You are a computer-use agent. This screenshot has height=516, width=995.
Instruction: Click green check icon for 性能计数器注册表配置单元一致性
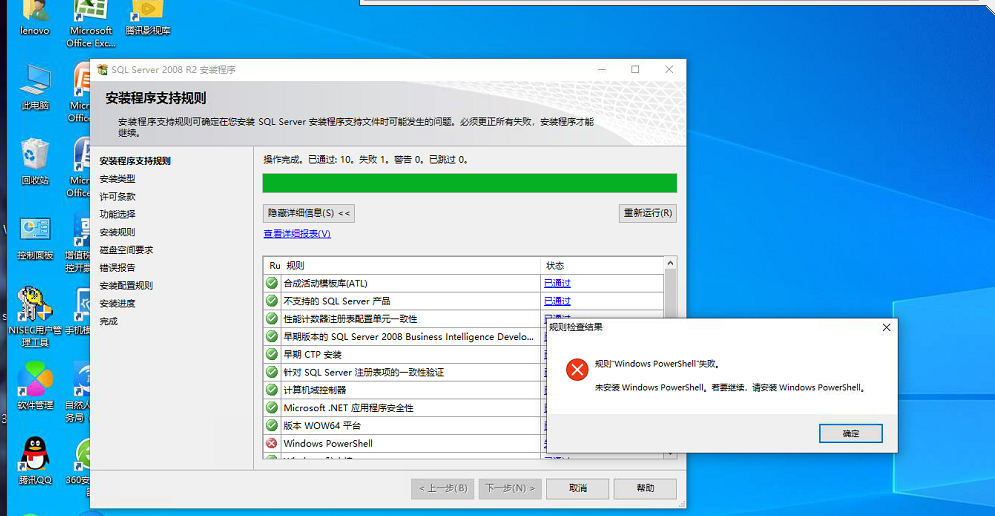tap(272, 319)
